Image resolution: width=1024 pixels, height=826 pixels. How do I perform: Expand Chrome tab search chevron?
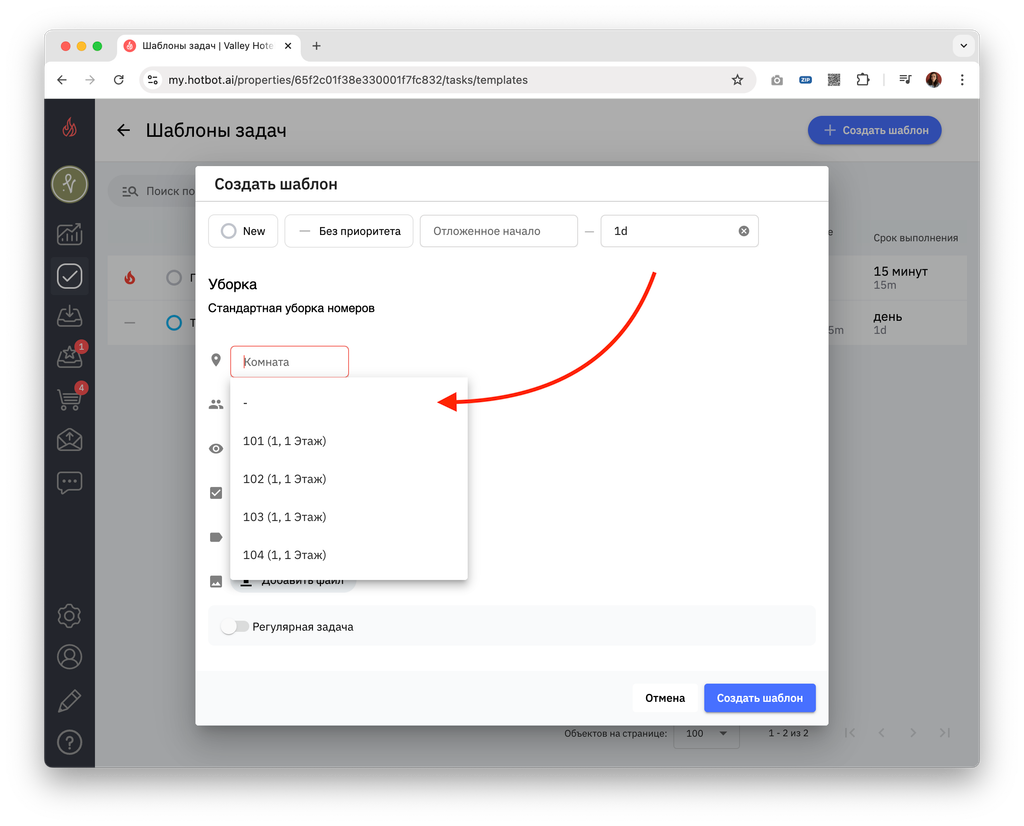click(963, 46)
